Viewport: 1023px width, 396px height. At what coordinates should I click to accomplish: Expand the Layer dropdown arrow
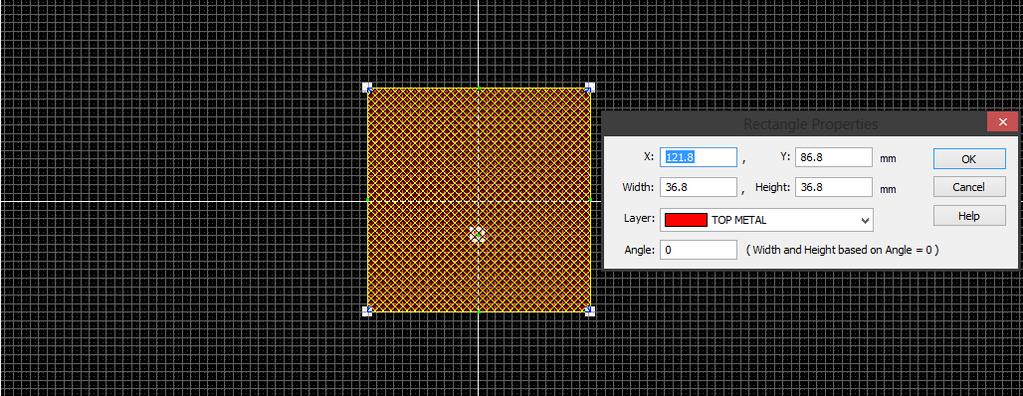865,221
